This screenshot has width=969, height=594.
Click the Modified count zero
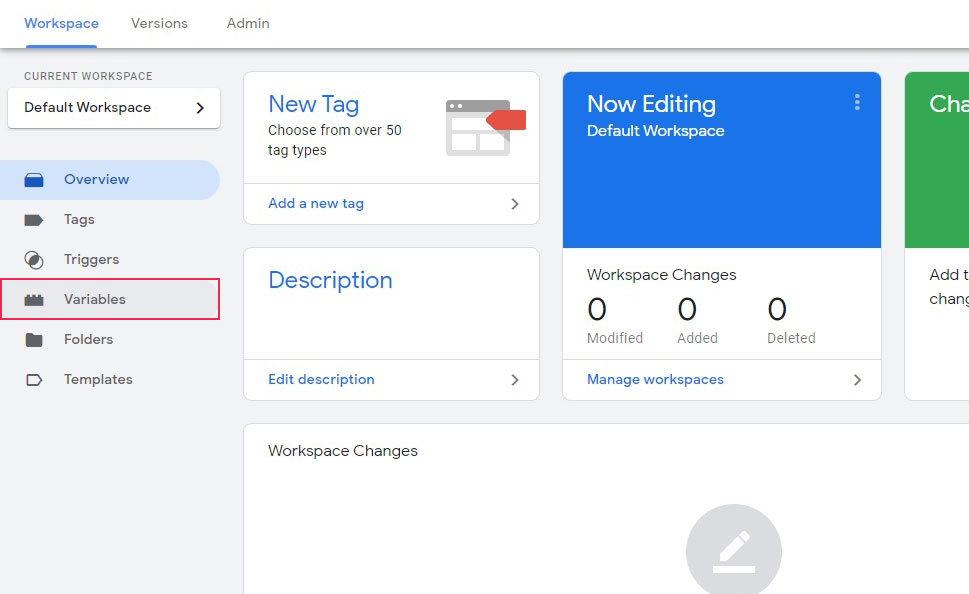(x=597, y=309)
